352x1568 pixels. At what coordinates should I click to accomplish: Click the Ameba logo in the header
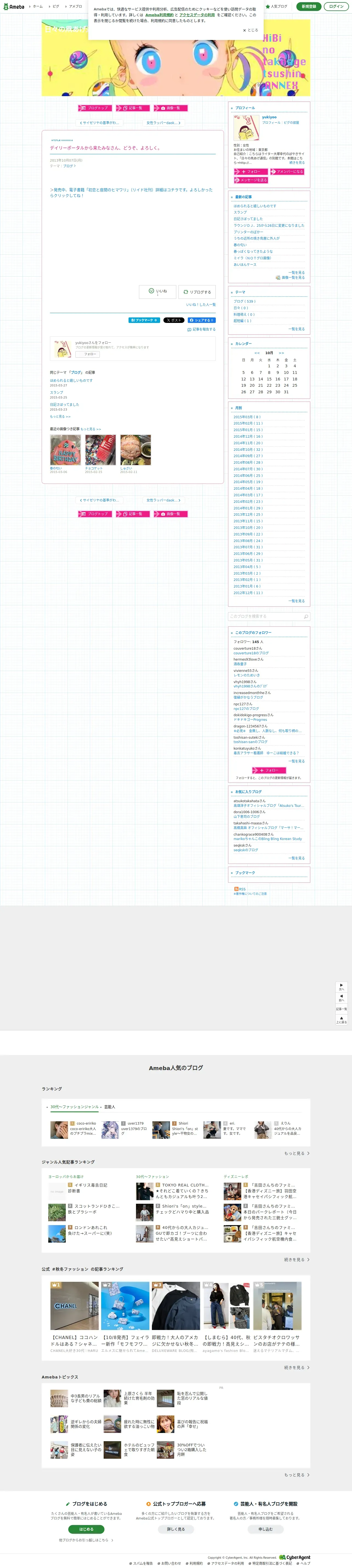(x=14, y=7)
